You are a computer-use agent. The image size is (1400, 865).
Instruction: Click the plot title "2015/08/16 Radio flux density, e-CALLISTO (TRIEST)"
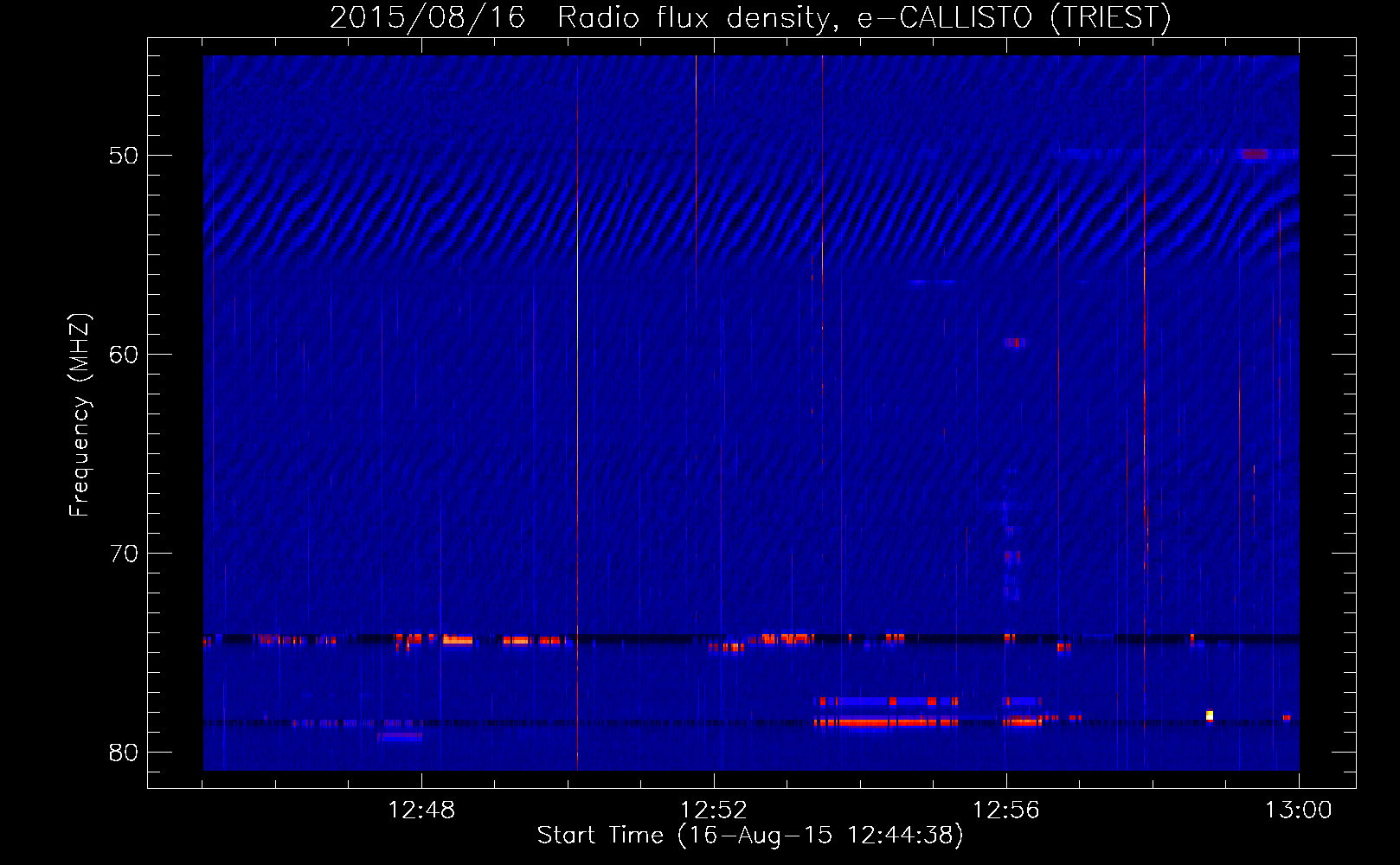[x=750, y=17]
